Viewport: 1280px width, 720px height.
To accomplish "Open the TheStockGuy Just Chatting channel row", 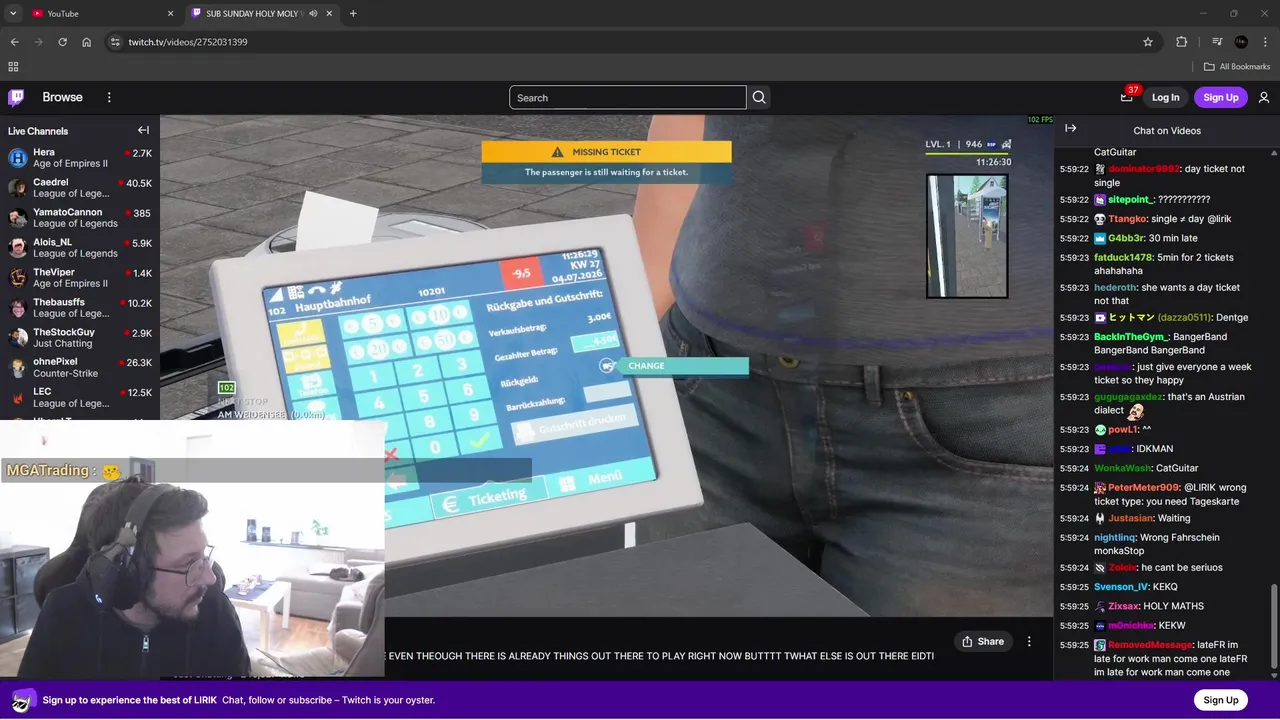I will click(x=78, y=338).
